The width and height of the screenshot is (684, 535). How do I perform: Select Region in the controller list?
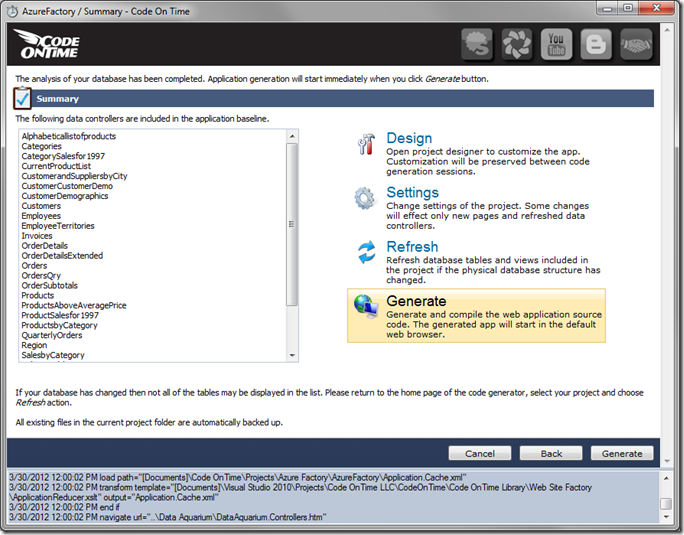[x=34, y=345]
